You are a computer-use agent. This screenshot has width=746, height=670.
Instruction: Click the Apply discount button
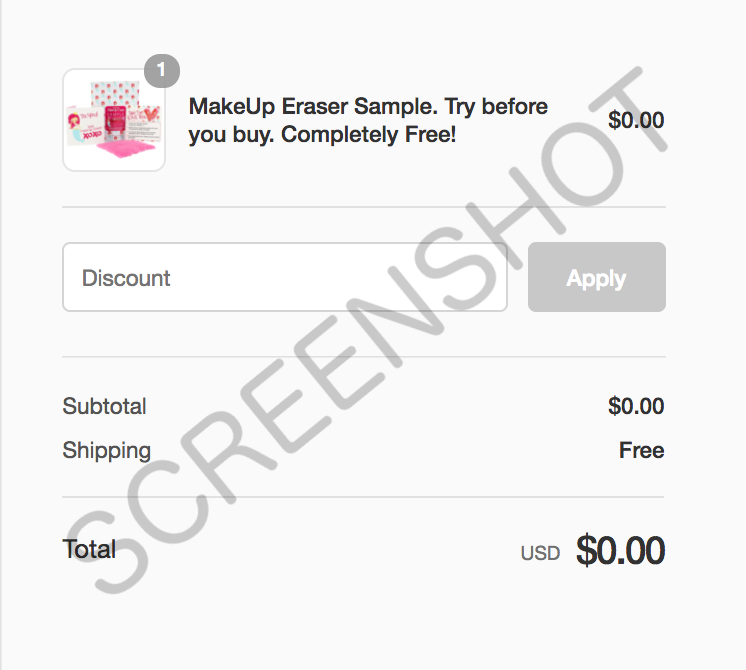point(597,277)
